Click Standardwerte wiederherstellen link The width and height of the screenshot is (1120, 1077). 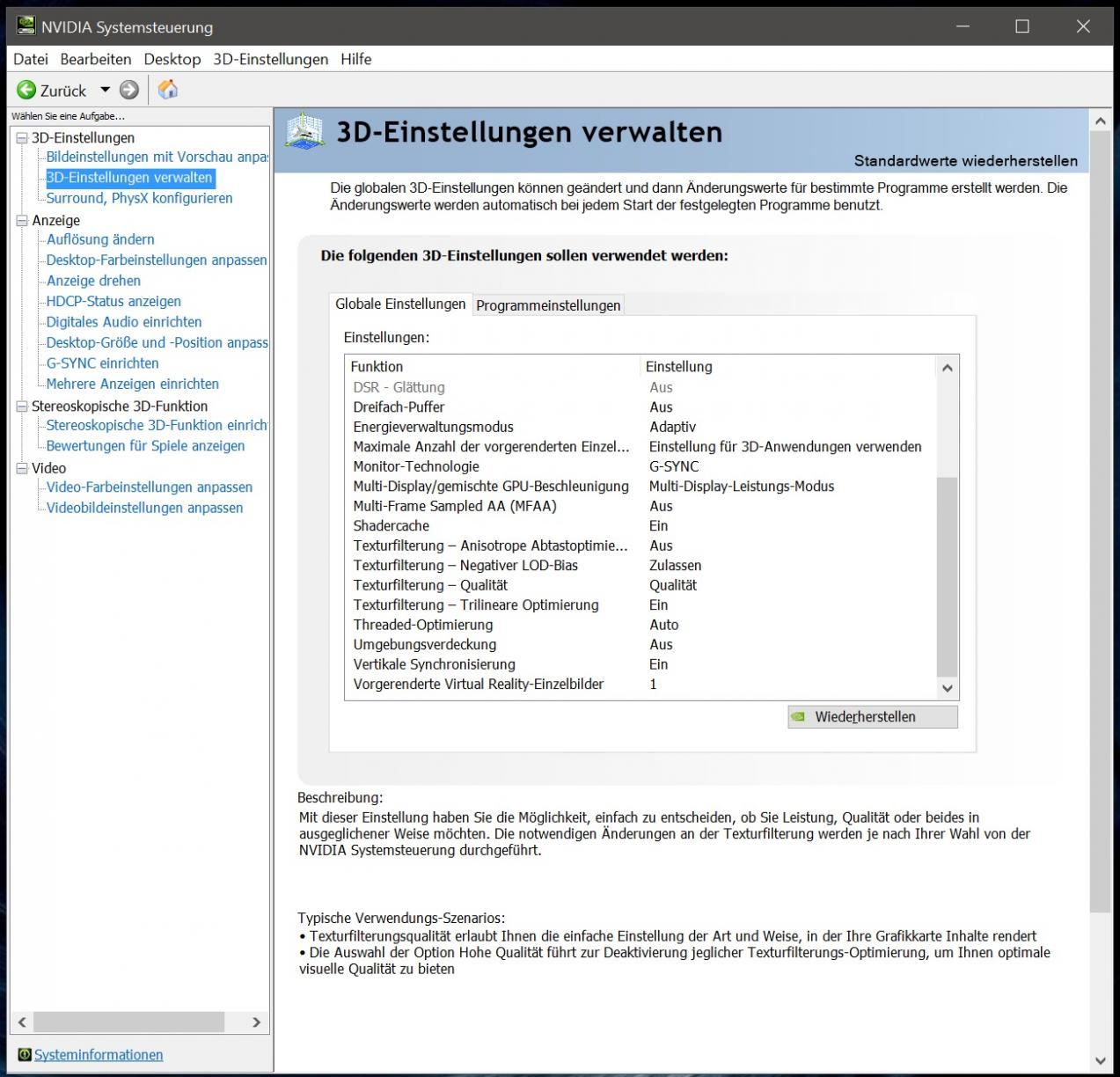[965, 161]
